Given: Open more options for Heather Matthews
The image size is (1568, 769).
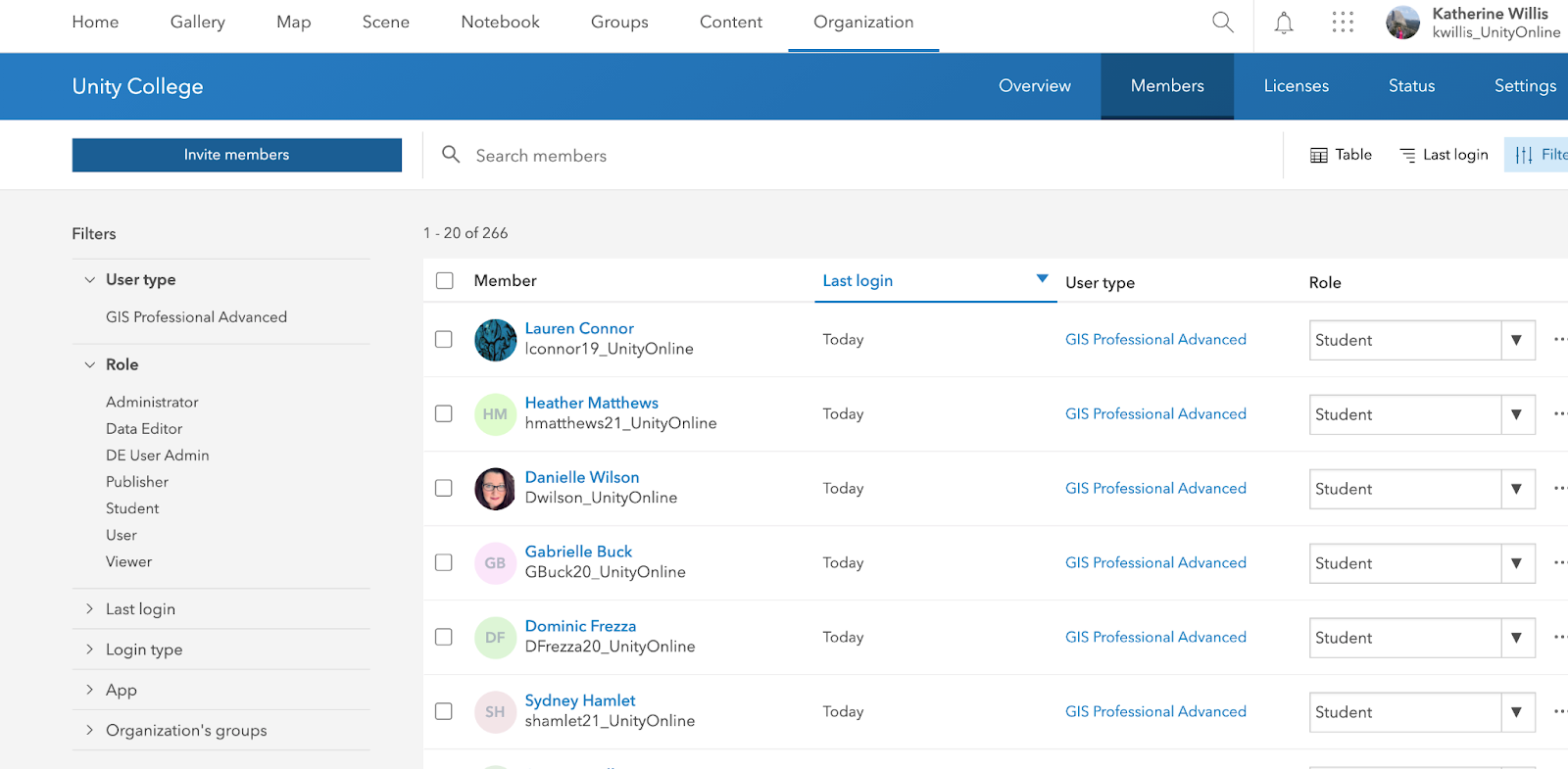Looking at the screenshot, I should [1560, 413].
